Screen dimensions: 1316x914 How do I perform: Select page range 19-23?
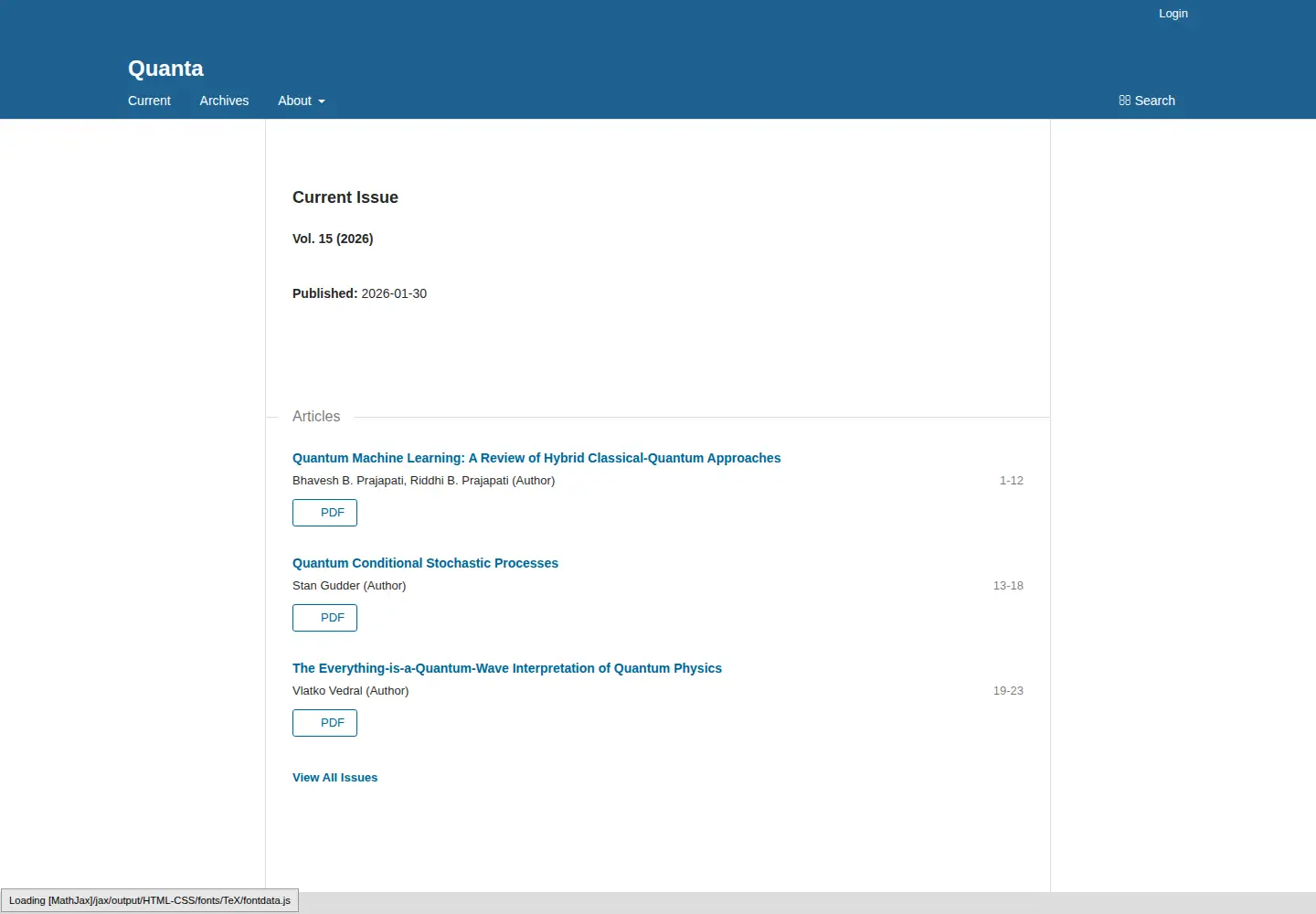[x=1008, y=691]
